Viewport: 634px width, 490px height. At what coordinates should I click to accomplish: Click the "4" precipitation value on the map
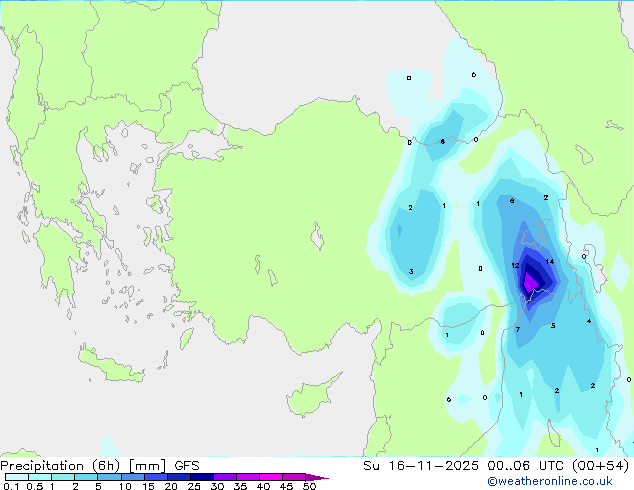point(589,321)
